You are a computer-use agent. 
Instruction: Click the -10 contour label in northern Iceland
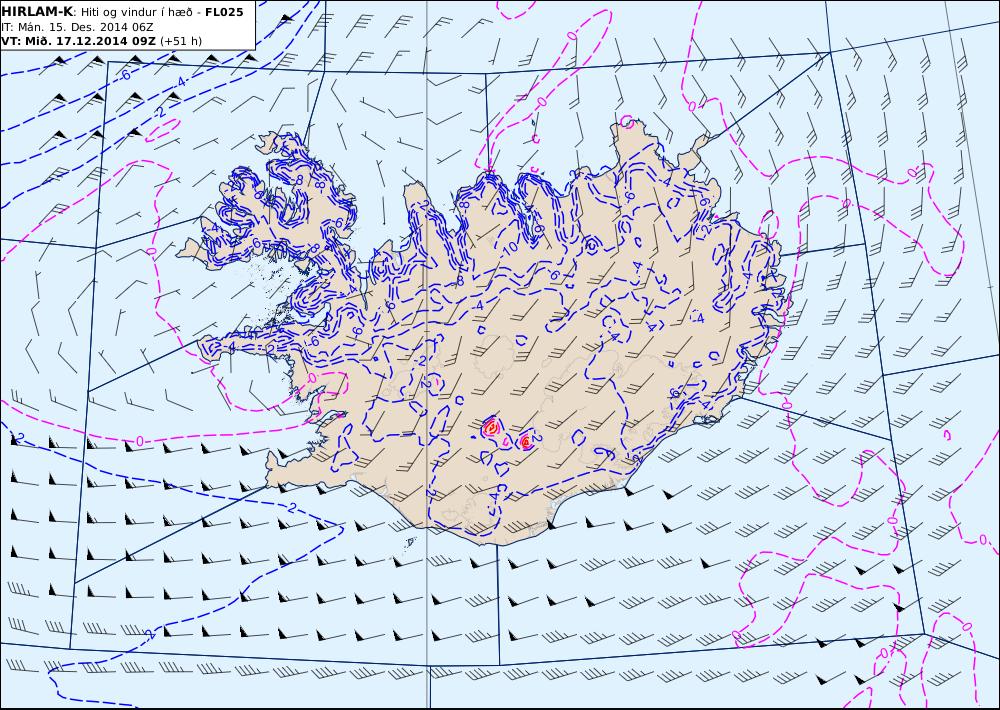click(x=509, y=248)
